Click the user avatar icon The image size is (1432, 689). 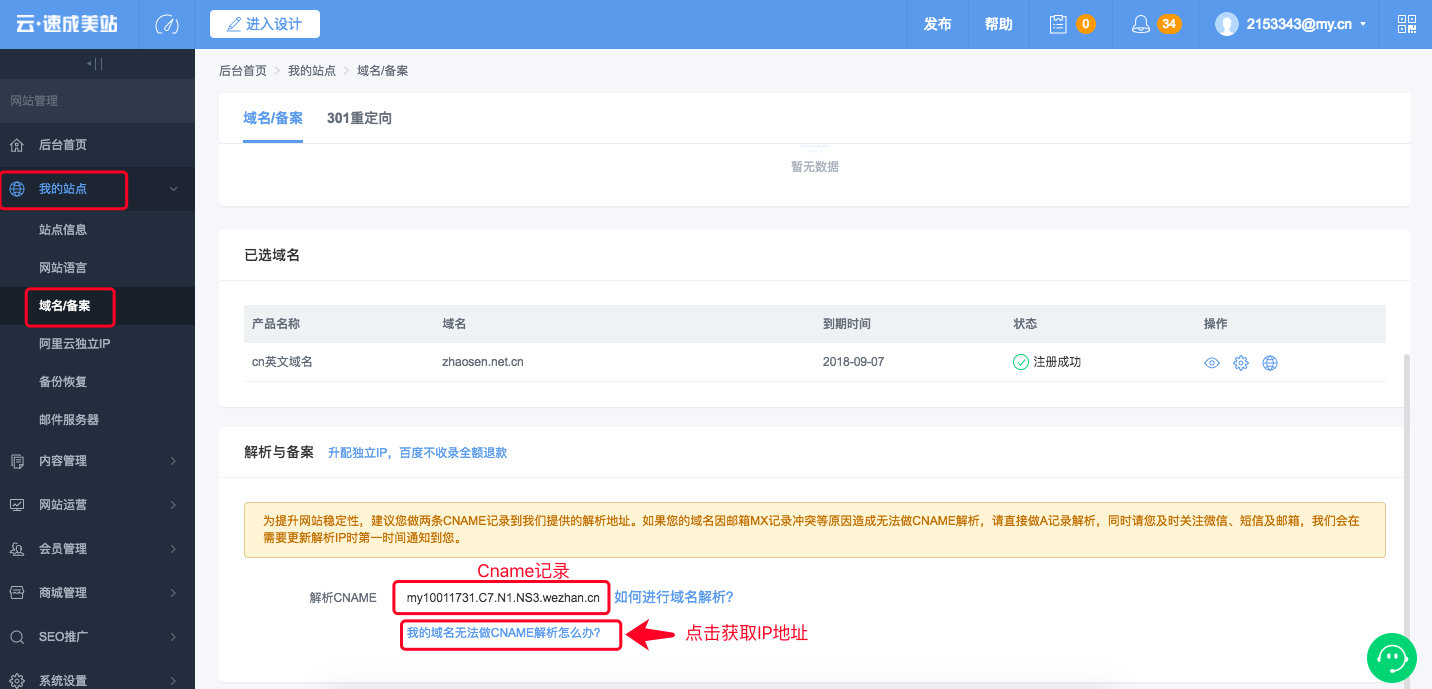coord(1227,24)
